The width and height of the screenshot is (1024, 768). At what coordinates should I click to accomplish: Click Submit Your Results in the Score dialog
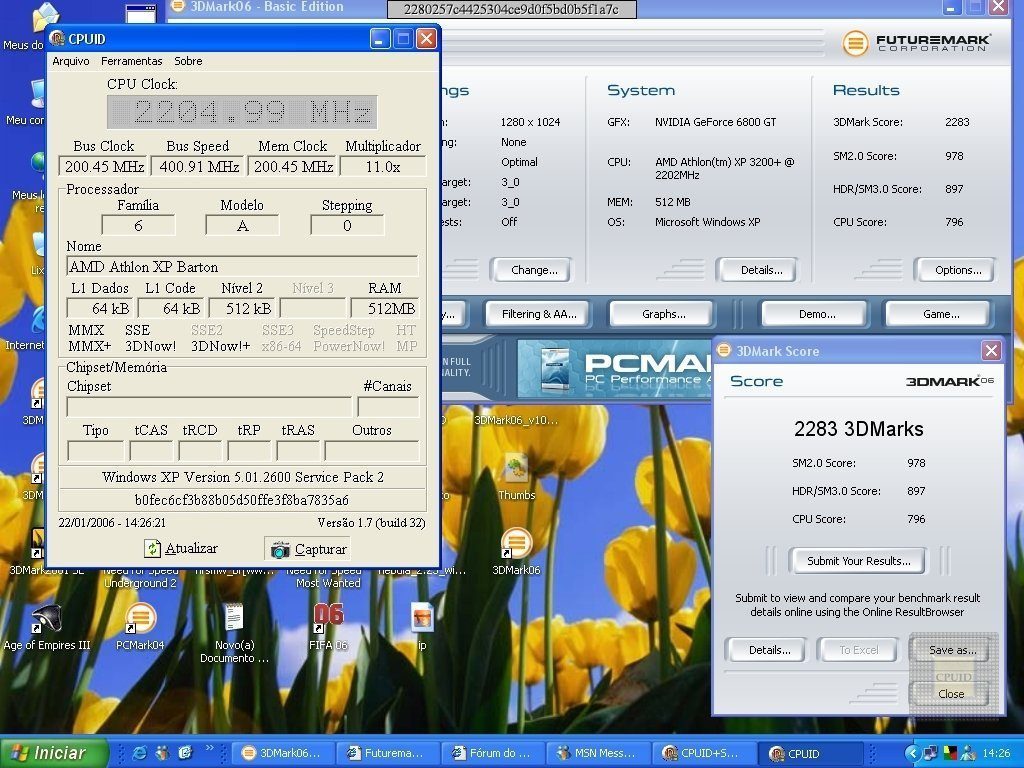[858, 561]
